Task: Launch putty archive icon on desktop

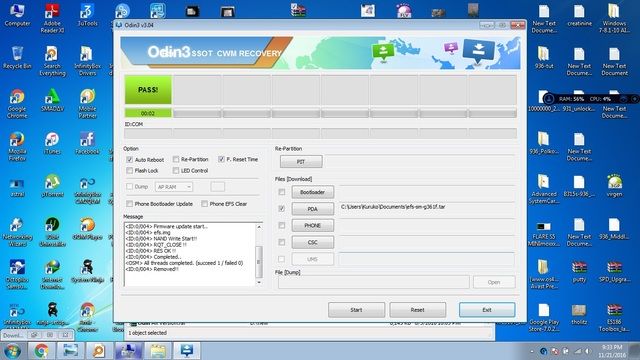Action: 579,272
